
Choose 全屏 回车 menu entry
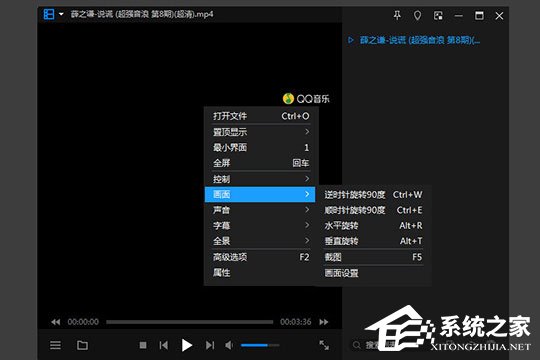pos(261,163)
